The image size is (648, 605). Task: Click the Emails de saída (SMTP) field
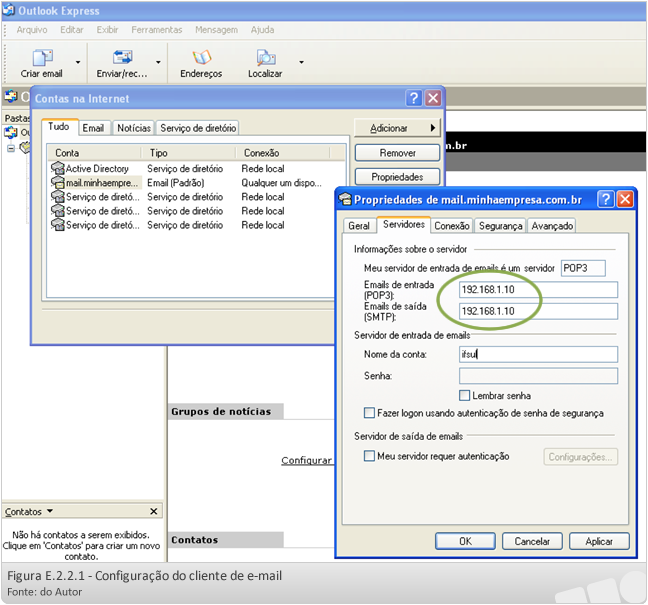(538, 311)
